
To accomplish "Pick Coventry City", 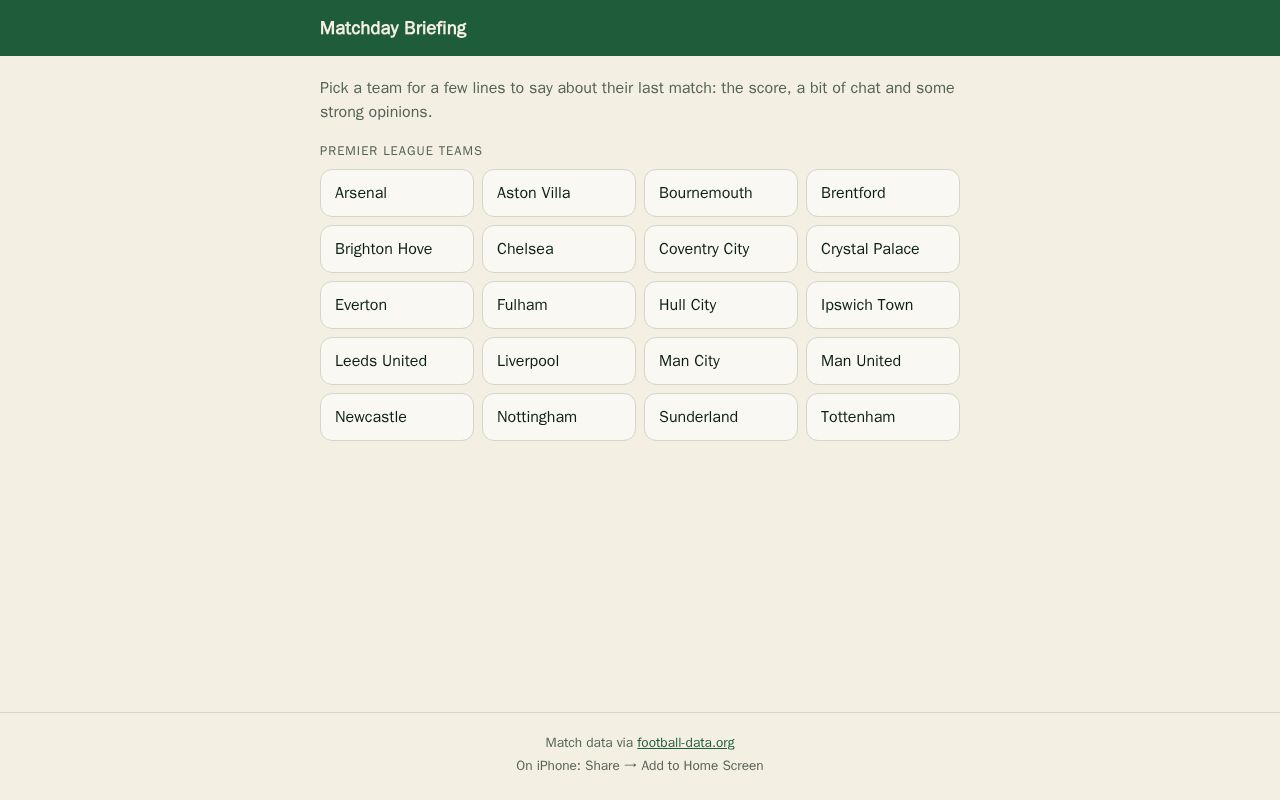I will (x=721, y=249).
